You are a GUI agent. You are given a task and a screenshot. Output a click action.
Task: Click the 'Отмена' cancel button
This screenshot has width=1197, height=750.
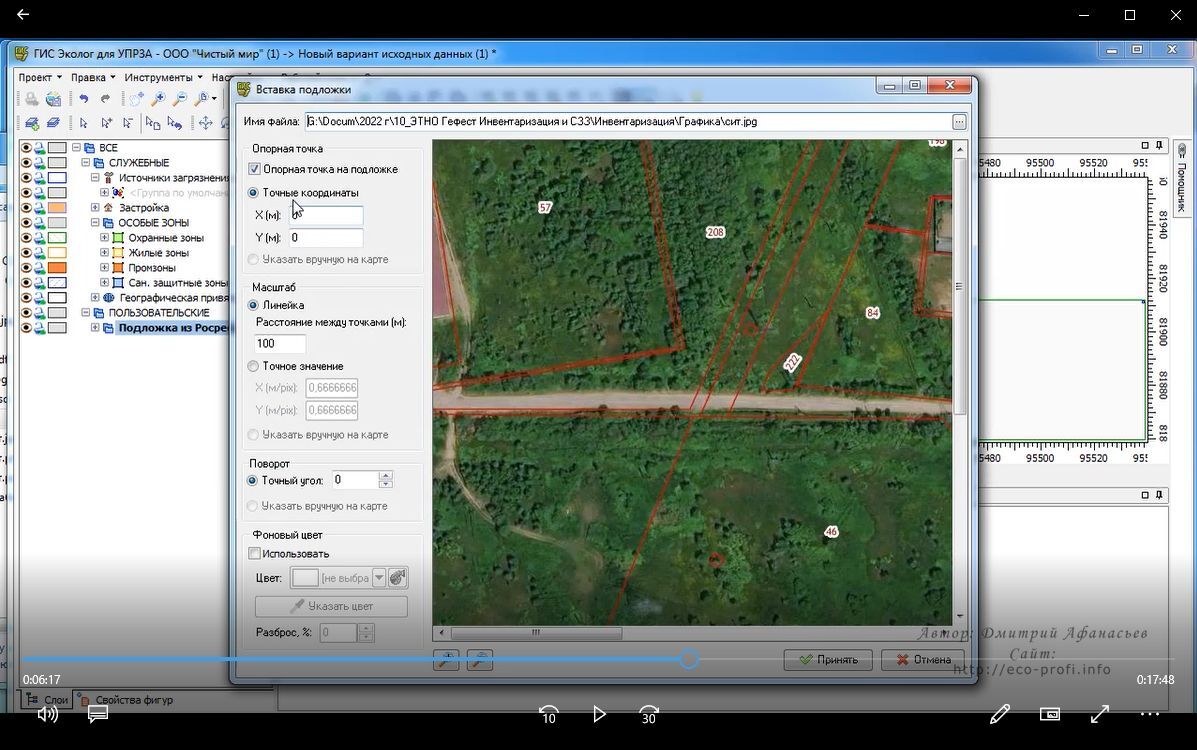pos(923,660)
